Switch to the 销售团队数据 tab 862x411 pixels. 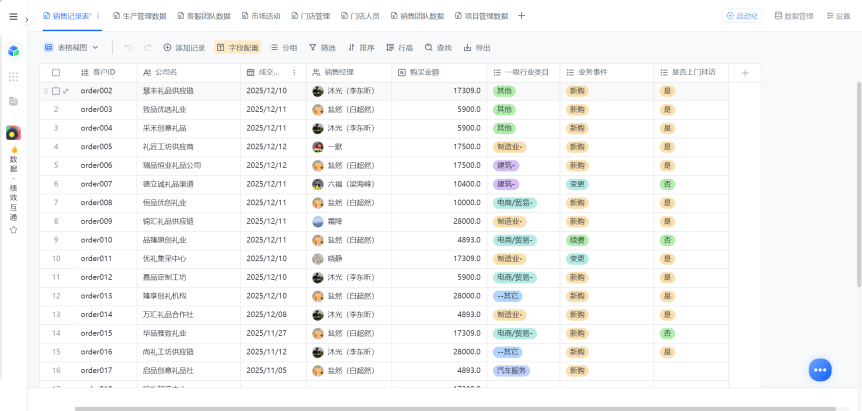pyautogui.click(x=418, y=16)
